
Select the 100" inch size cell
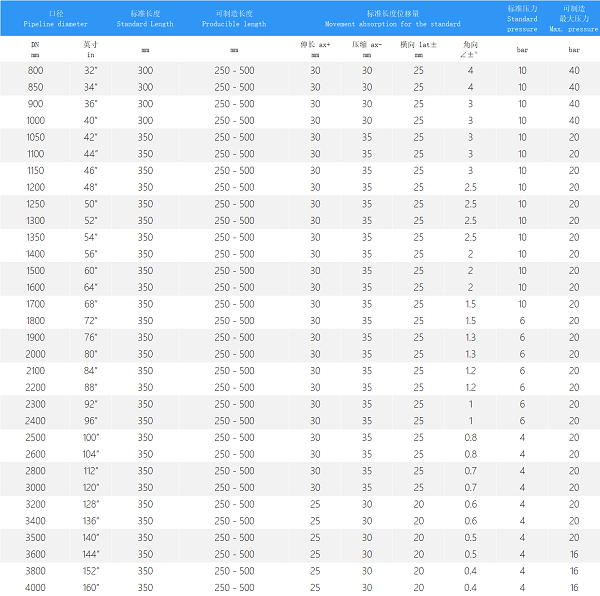tap(91, 438)
